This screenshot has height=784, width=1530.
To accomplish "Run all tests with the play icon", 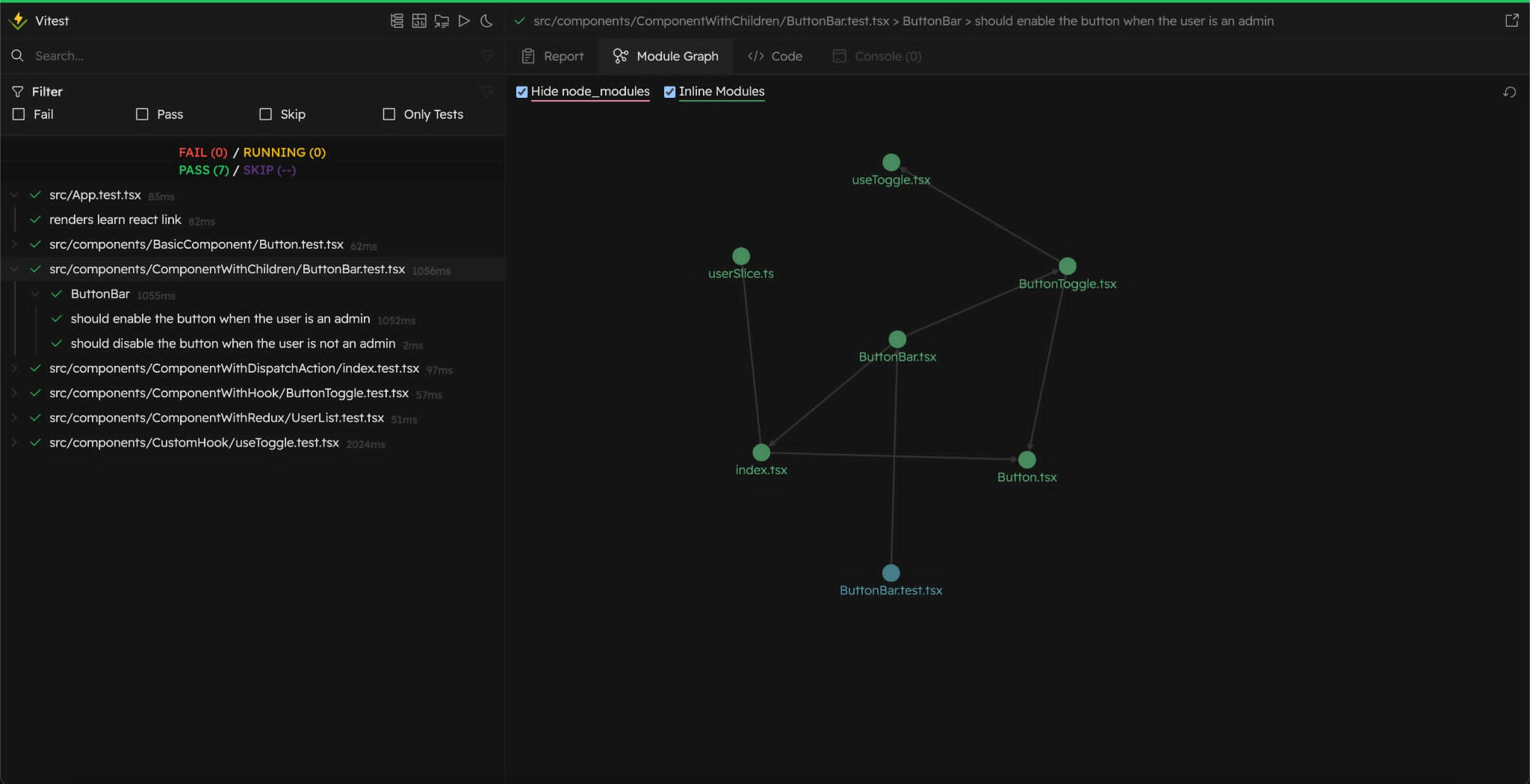I will pyautogui.click(x=465, y=21).
